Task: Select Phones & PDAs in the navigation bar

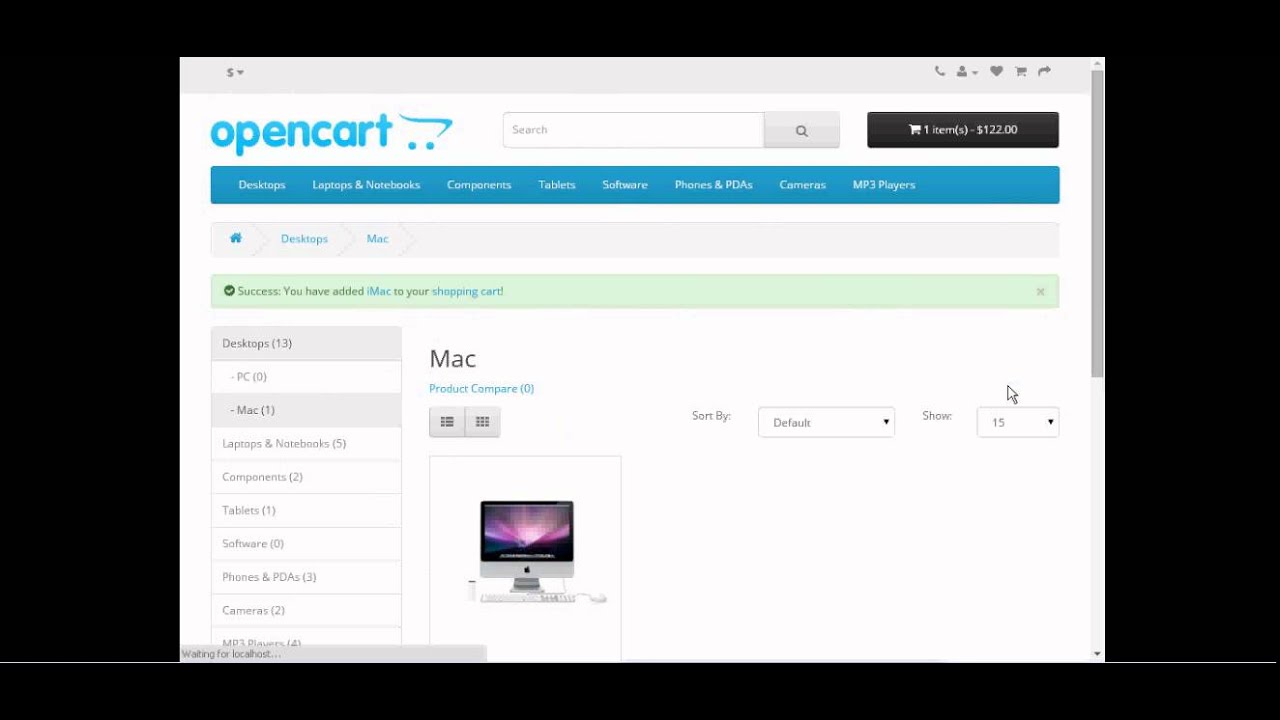Action: [x=713, y=185]
